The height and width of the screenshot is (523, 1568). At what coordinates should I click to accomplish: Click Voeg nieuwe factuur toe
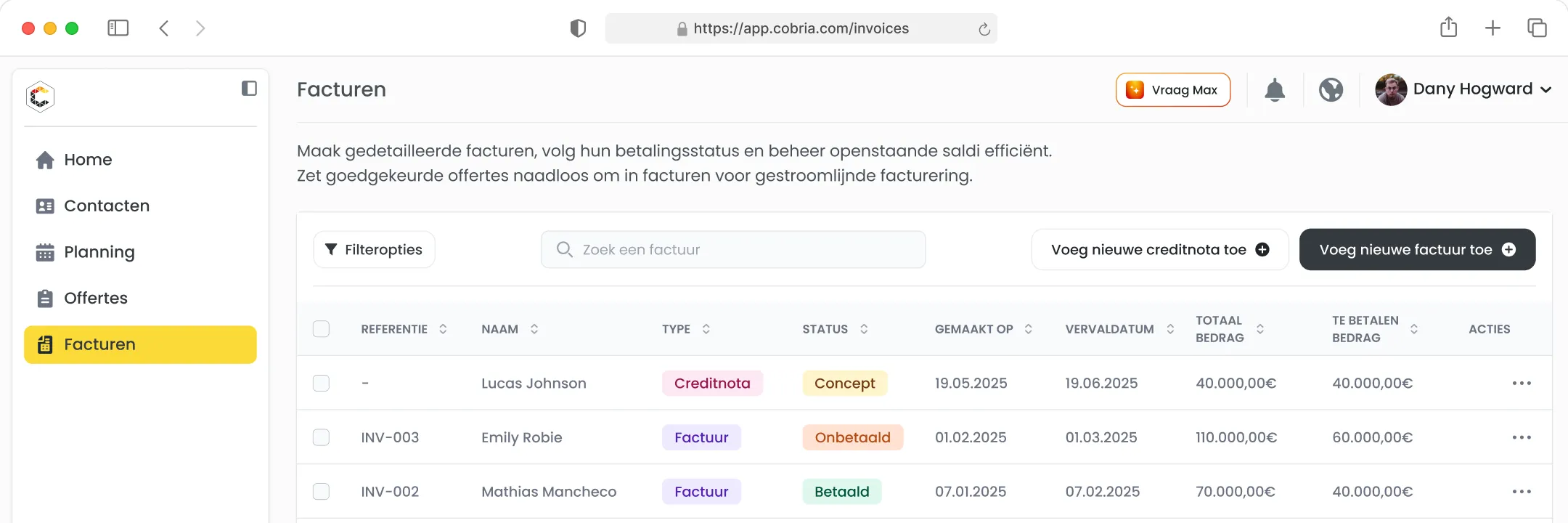pyautogui.click(x=1417, y=250)
